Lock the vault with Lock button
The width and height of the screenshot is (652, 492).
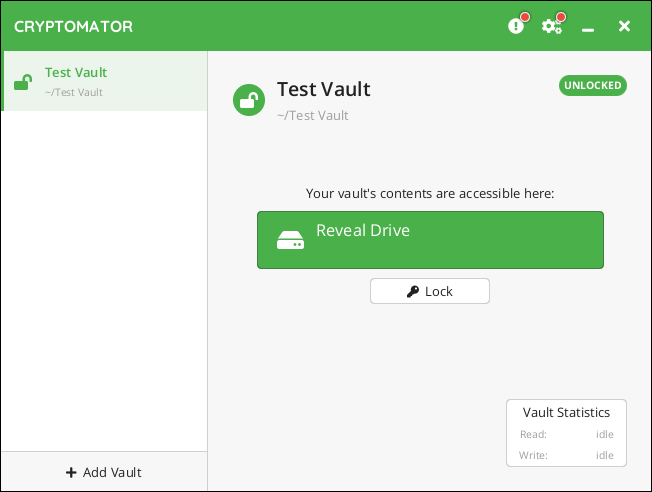[x=430, y=291]
